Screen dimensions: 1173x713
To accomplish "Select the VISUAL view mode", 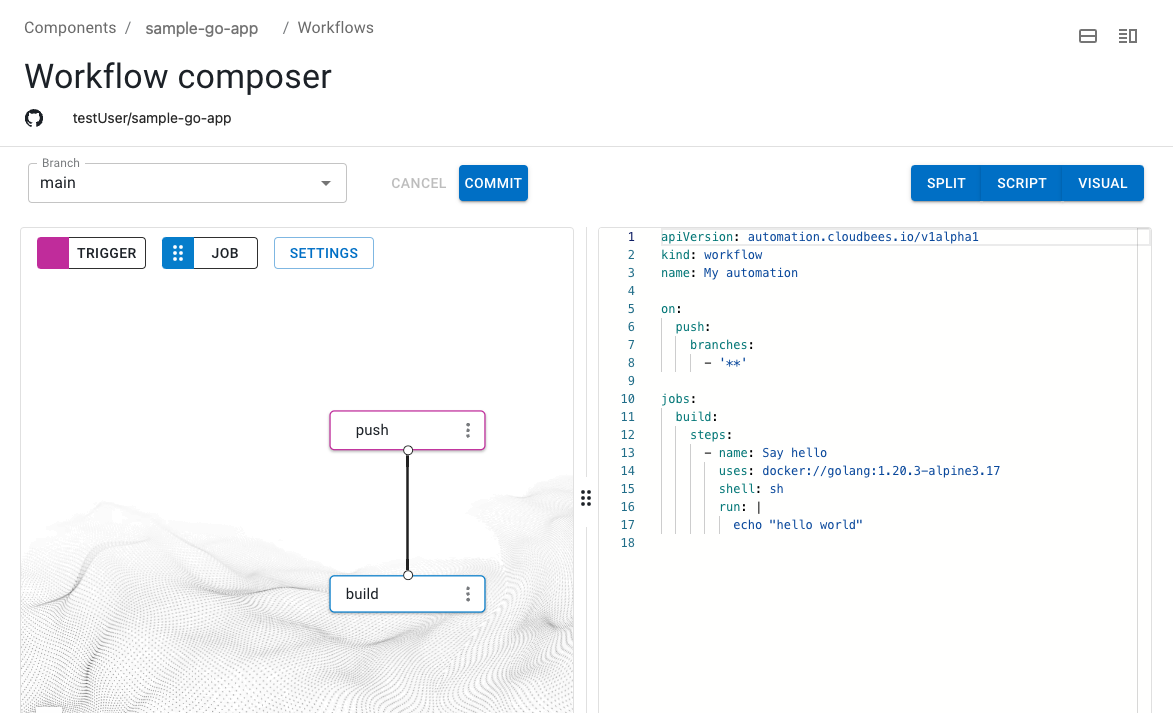I will pos(1102,183).
